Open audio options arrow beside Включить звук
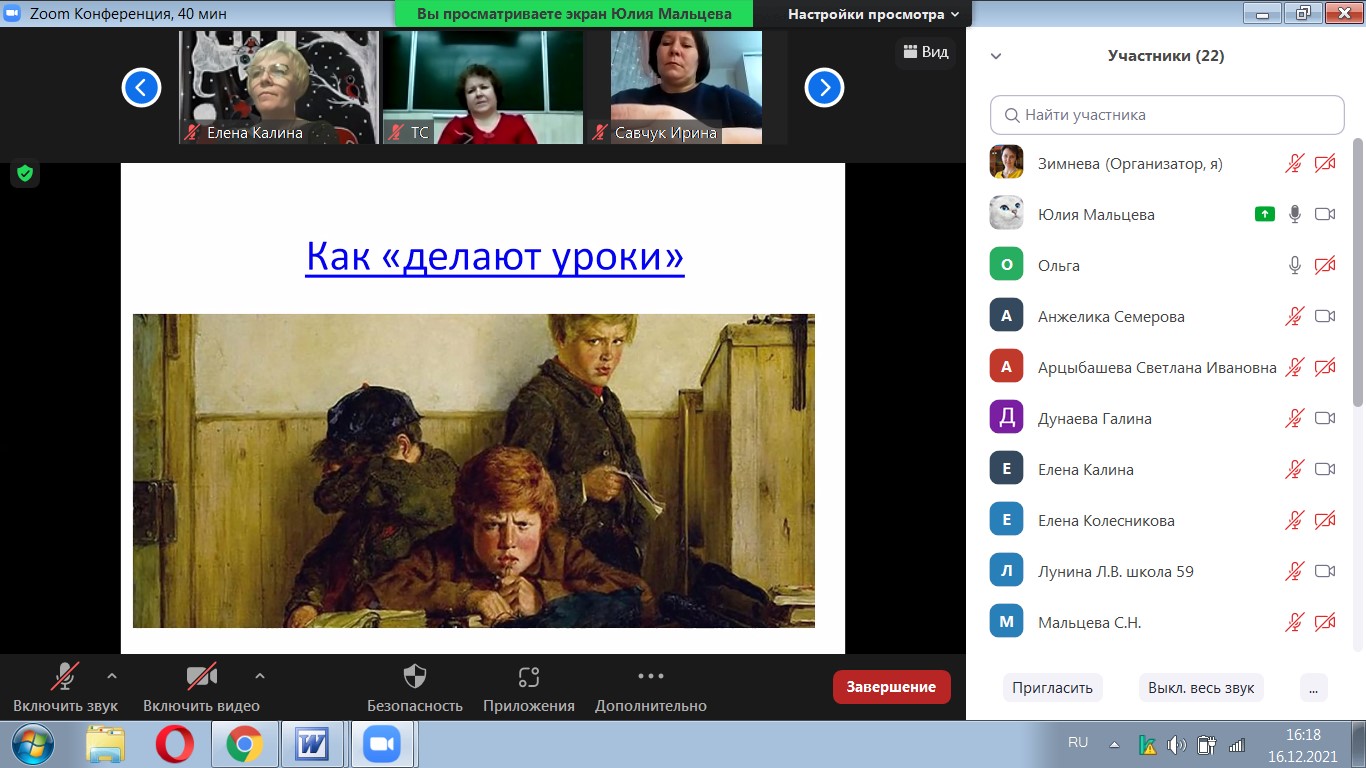 tap(111, 675)
